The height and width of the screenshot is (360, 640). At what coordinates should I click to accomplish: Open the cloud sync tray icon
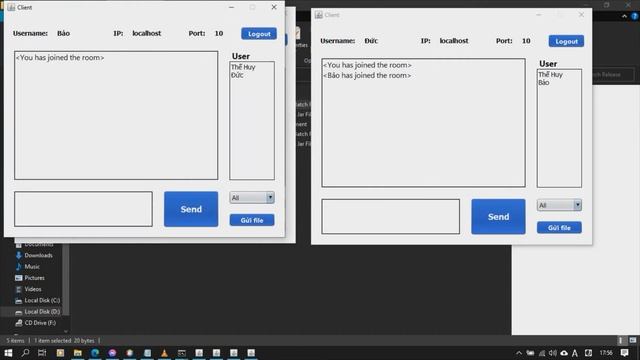(564, 353)
